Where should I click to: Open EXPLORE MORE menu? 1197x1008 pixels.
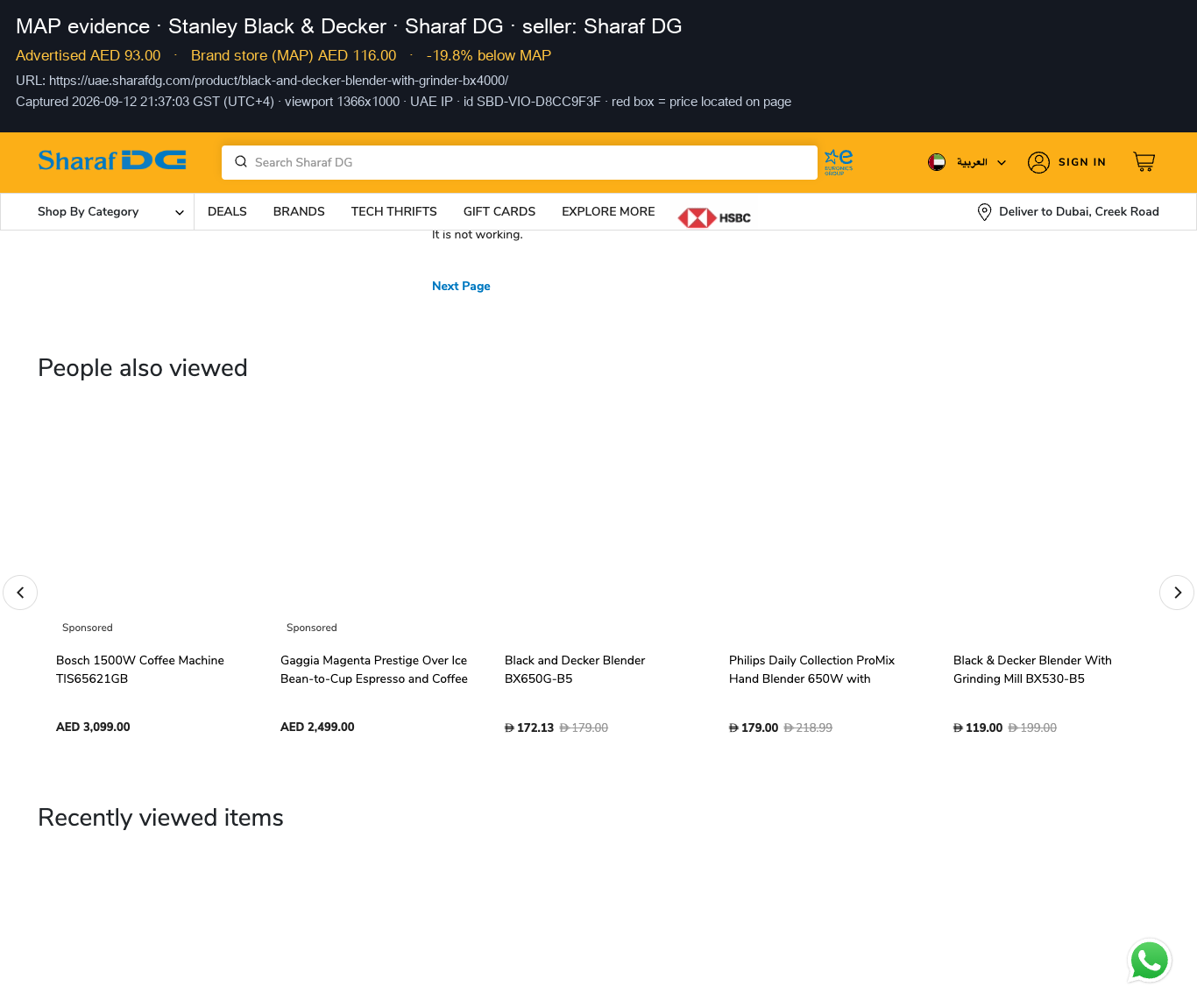pyautogui.click(x=608, y=212)
